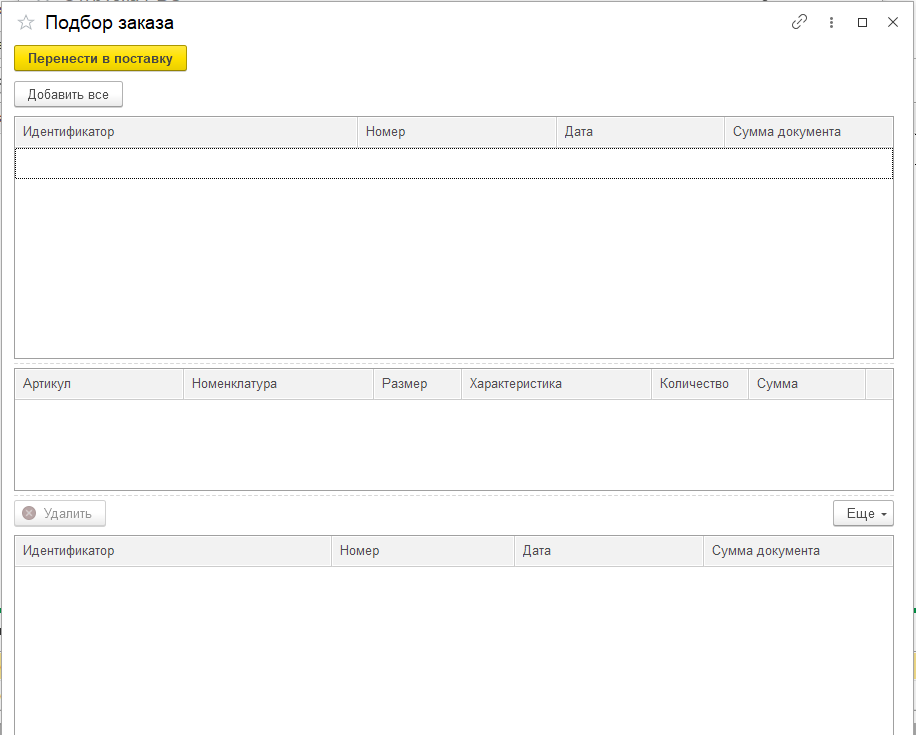Click bottom table Идентификатор header
Viewport: 916px width, 735px height.
173,551
